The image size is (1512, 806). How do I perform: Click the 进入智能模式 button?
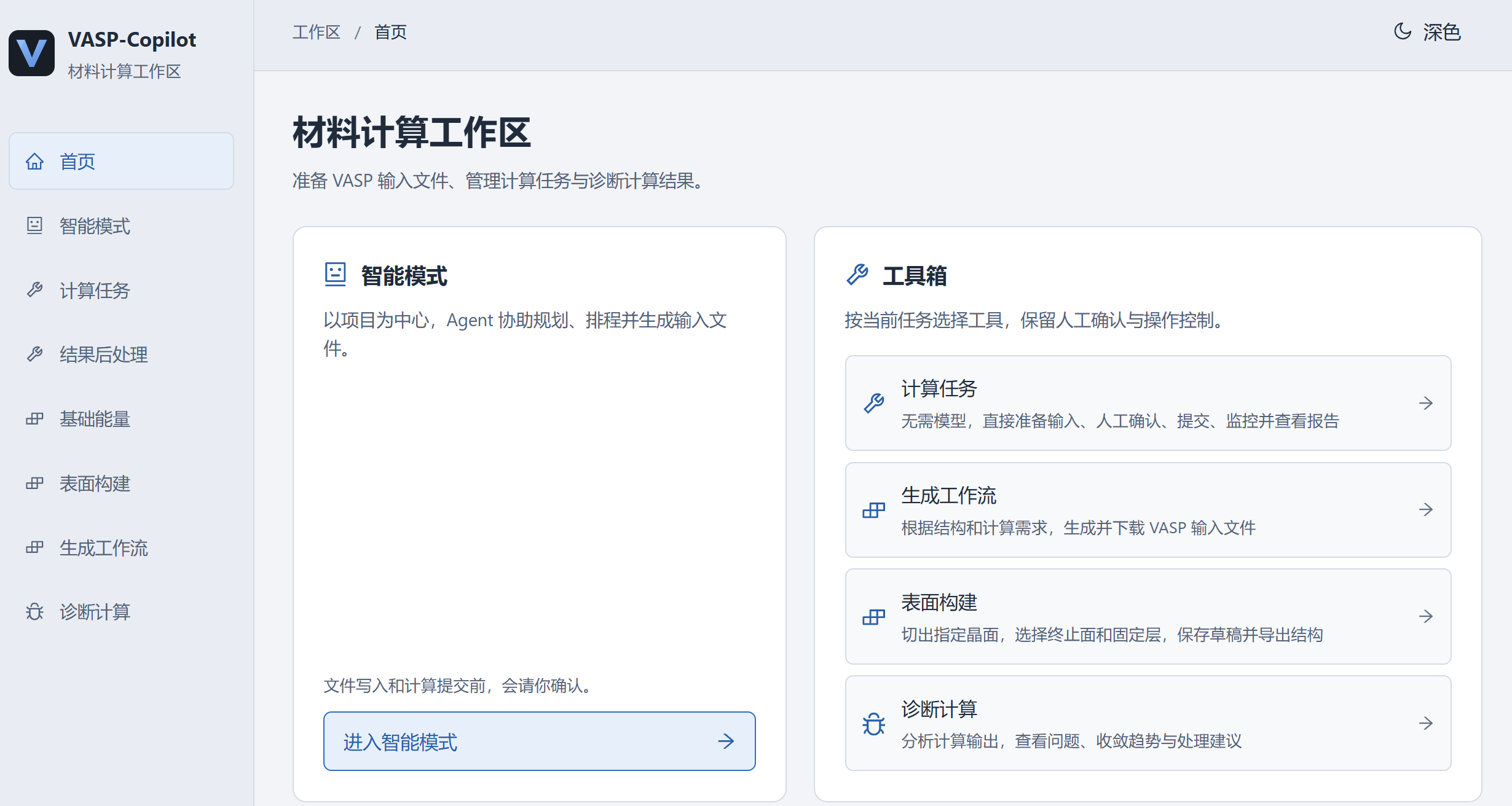(x=539, y=741)
